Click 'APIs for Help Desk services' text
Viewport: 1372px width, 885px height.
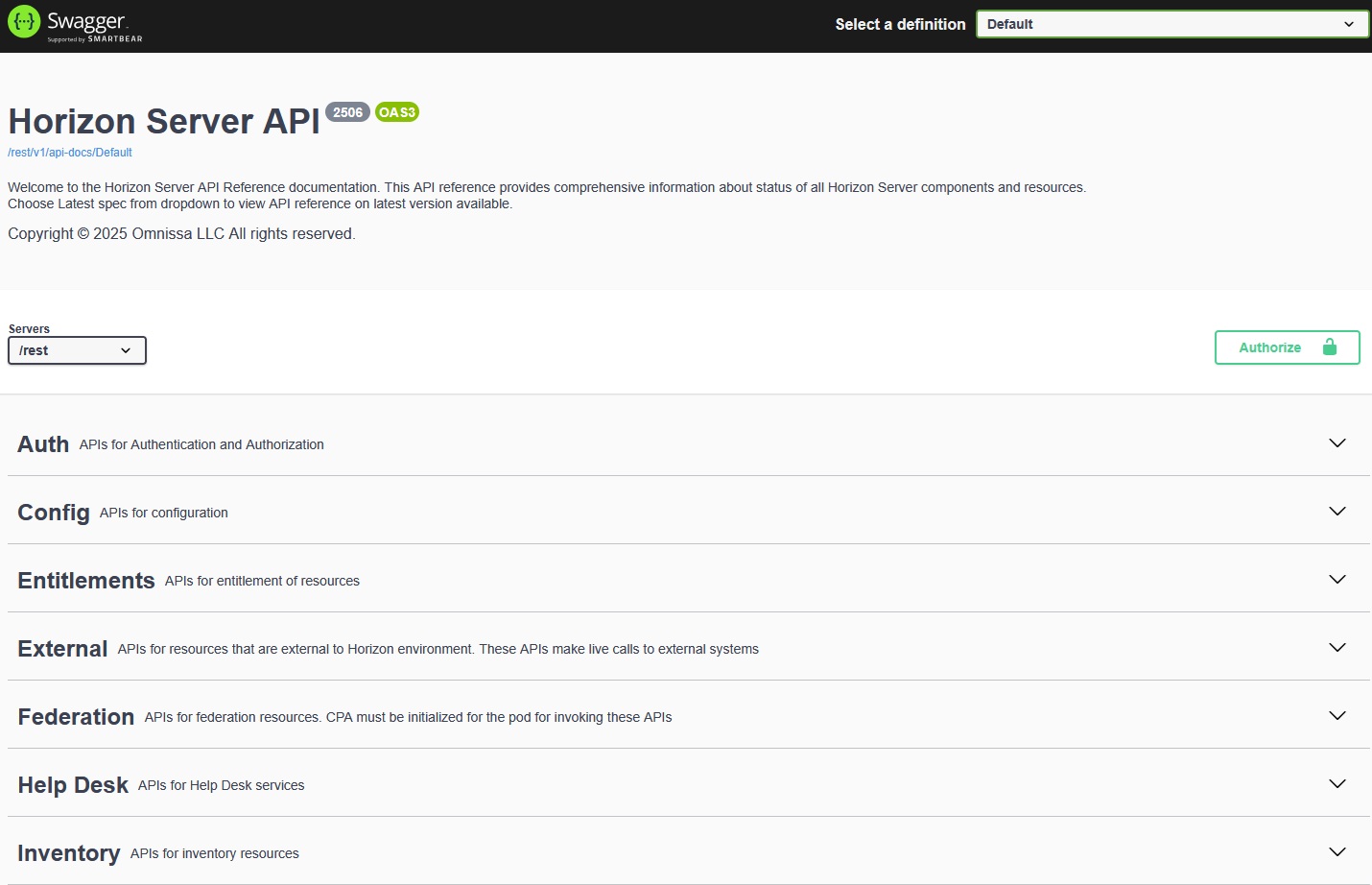tap(221, 785)
